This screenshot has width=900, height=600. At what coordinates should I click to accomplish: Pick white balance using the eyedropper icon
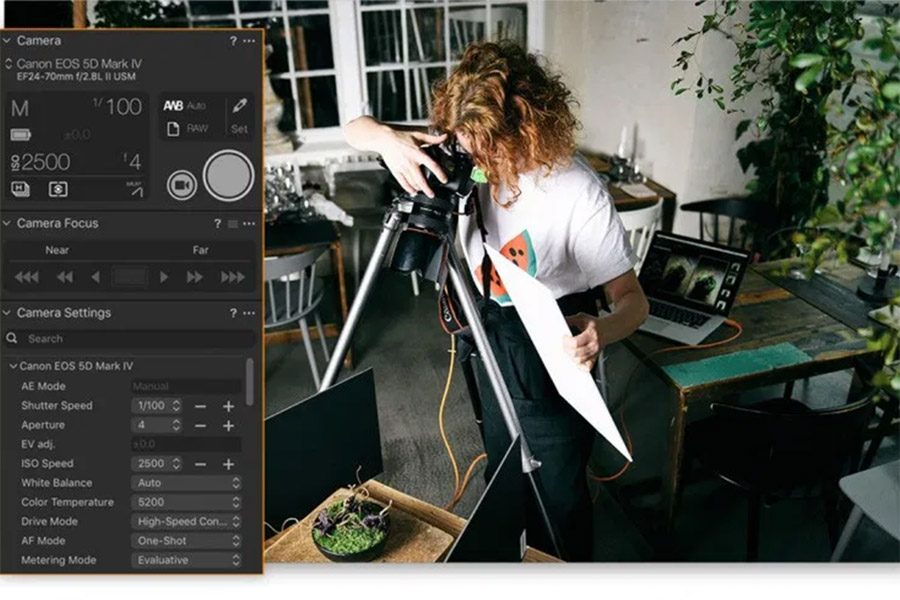(238, 105)
